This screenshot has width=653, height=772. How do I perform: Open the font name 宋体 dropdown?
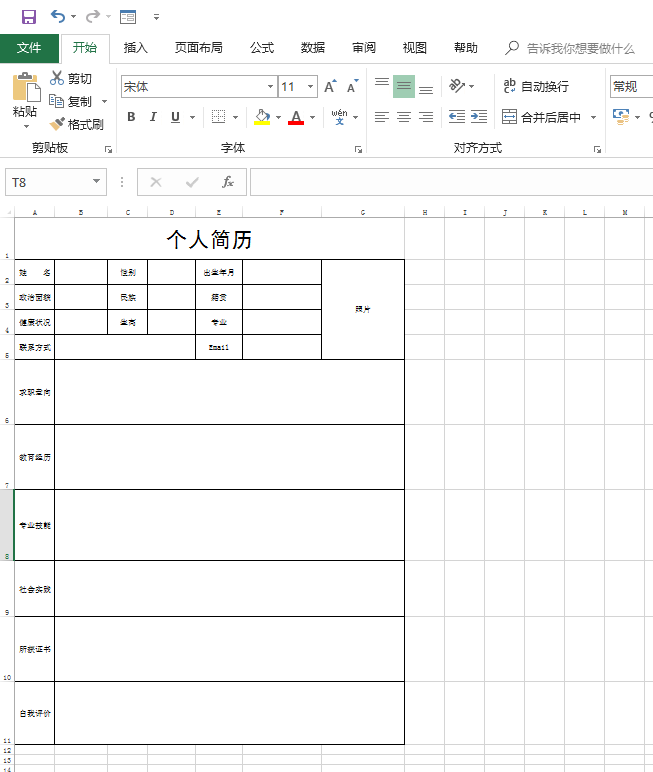pos(270,87)
